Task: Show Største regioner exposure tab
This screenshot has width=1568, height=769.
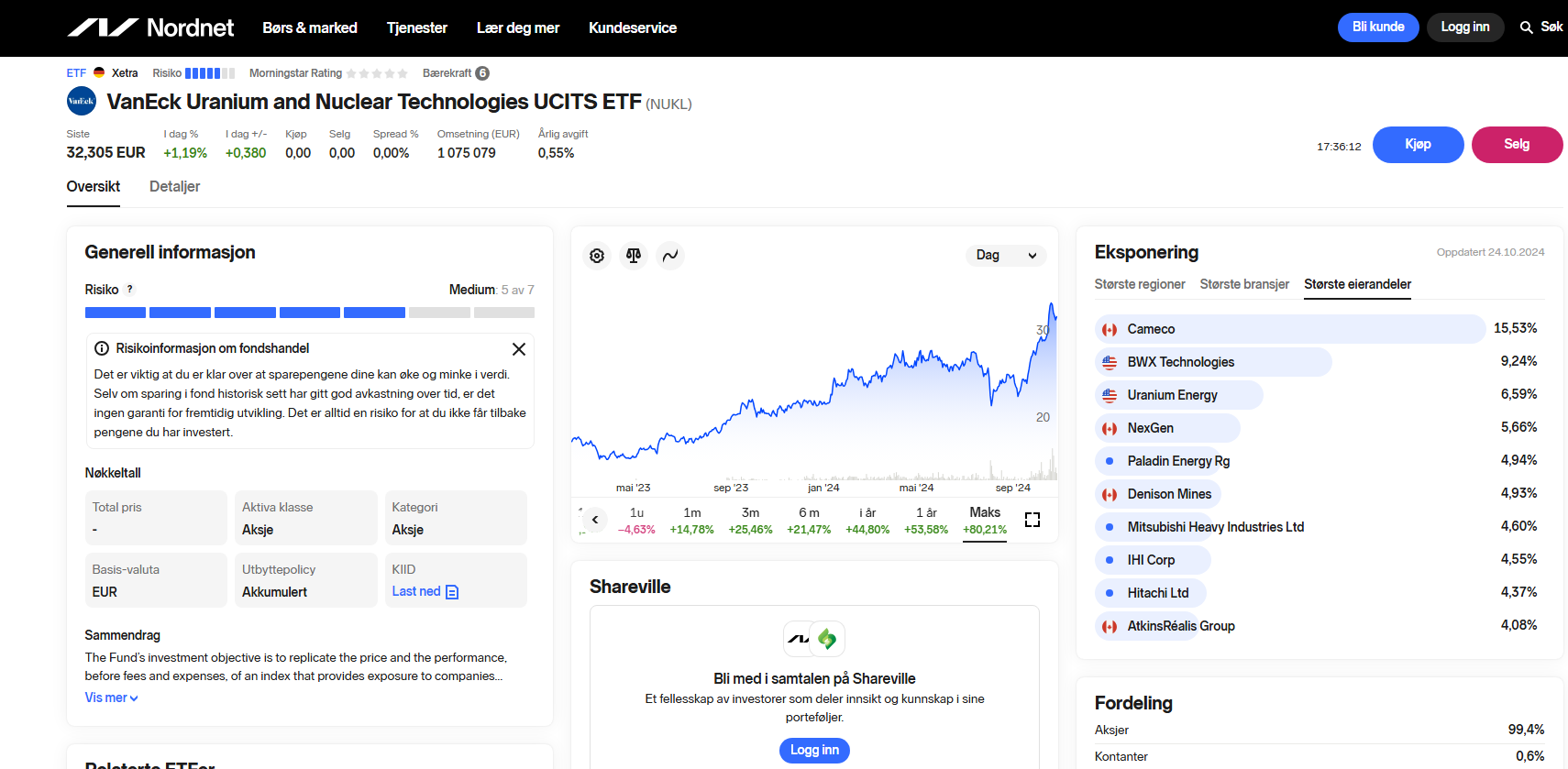Action: pyautogui.click(x=1140, y=284)
